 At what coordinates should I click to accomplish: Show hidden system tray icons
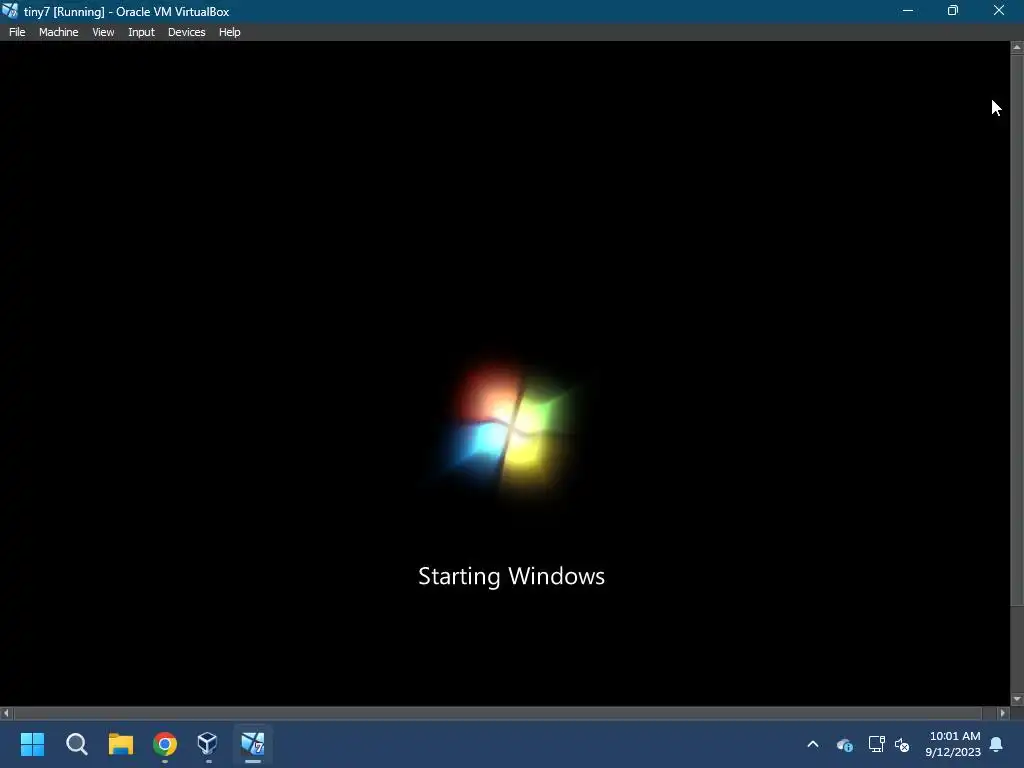pos(812,744)
